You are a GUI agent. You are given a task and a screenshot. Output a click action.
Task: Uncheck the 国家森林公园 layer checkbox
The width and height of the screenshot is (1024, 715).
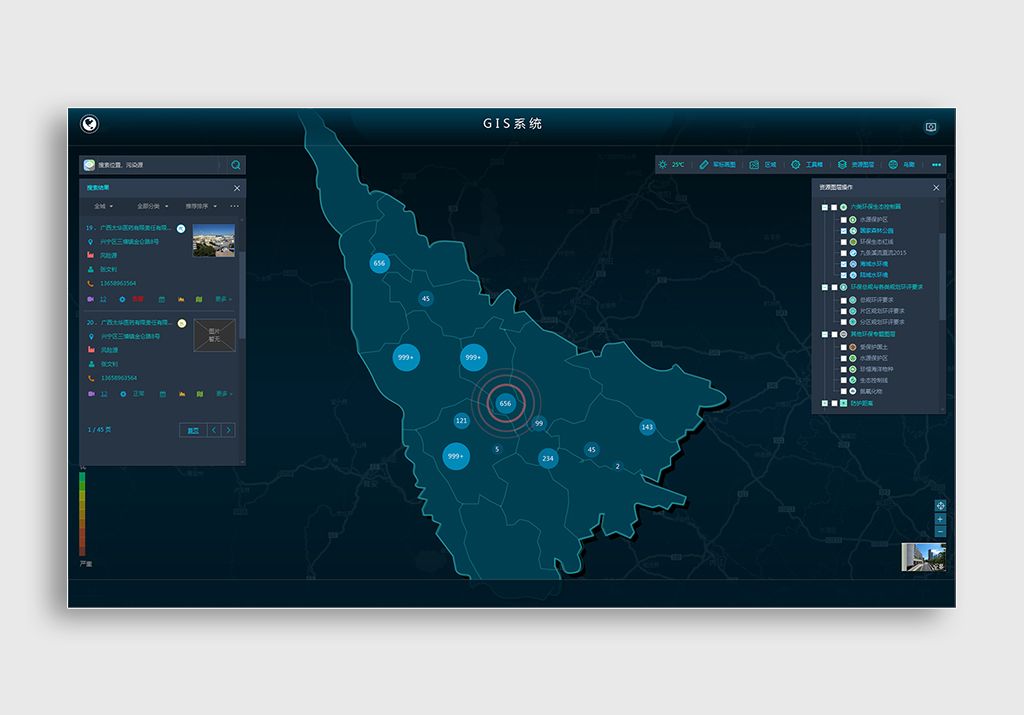[x=843, y=231]
